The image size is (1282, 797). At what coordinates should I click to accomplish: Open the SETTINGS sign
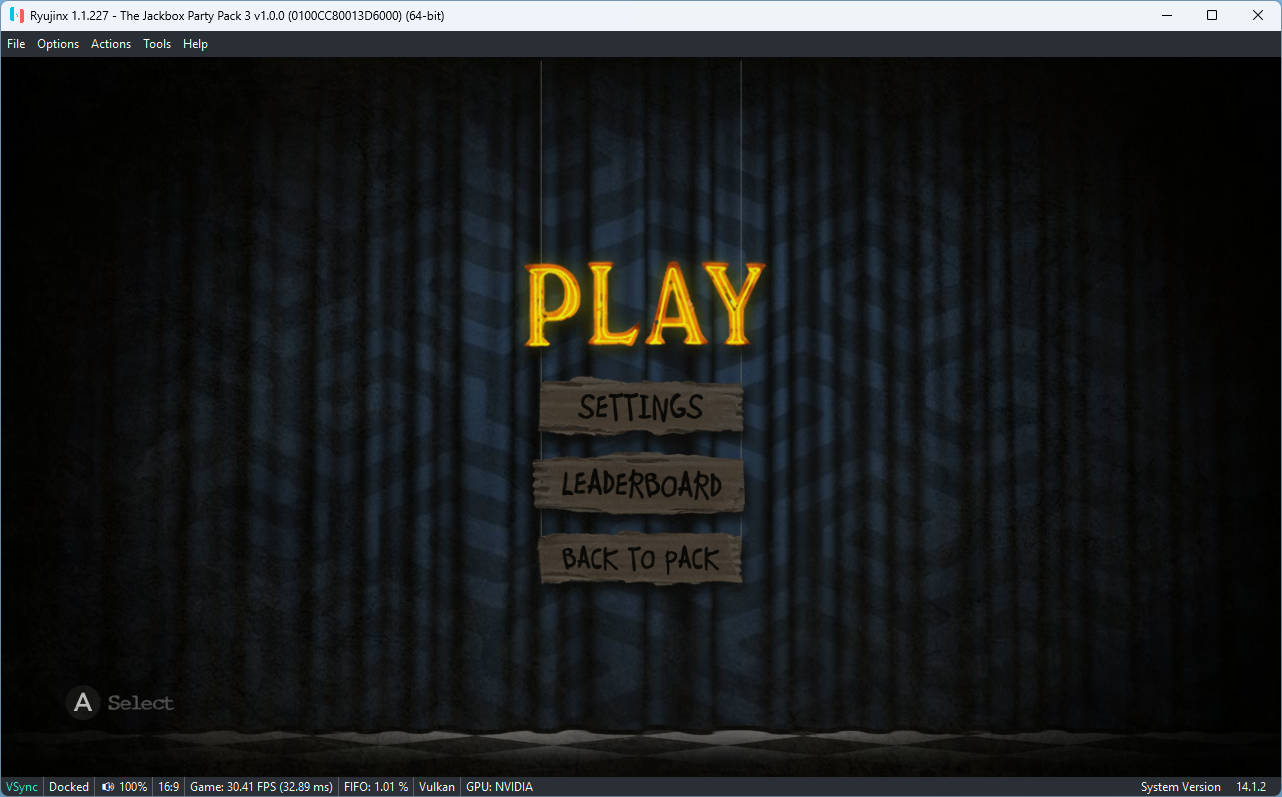641,408
